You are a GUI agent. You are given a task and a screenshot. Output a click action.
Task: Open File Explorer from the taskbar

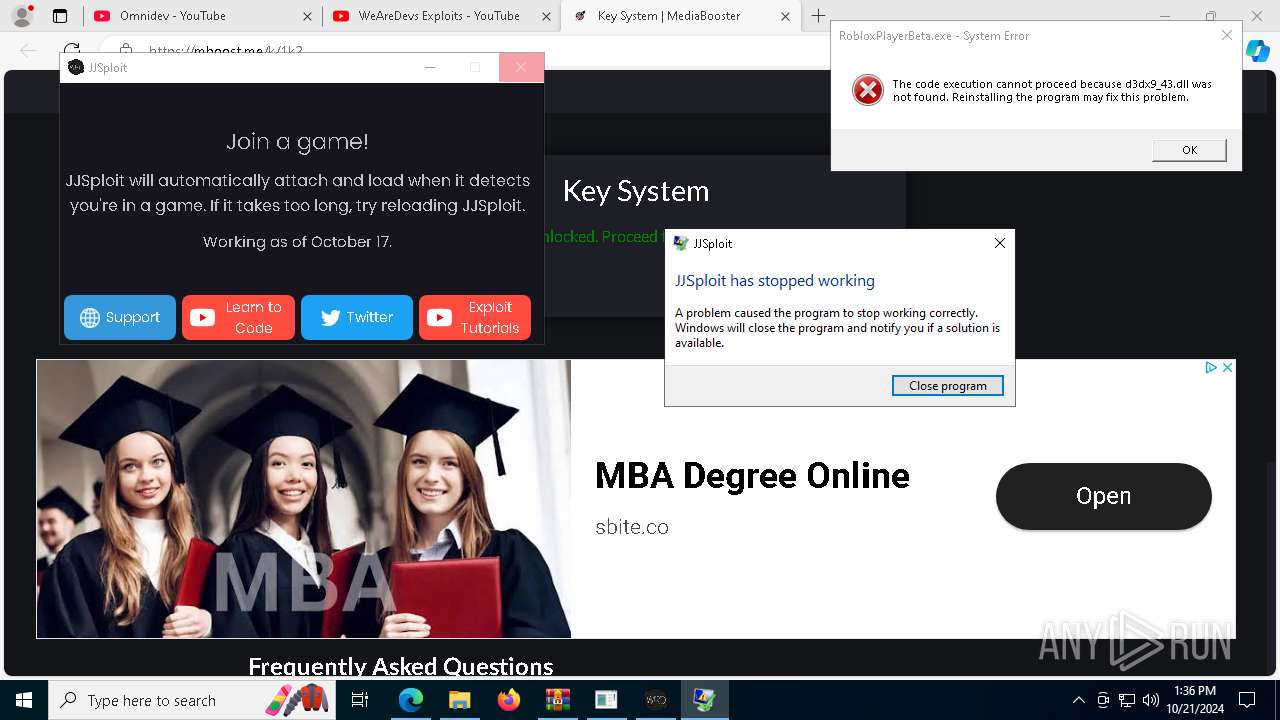(x=459, y=700)
